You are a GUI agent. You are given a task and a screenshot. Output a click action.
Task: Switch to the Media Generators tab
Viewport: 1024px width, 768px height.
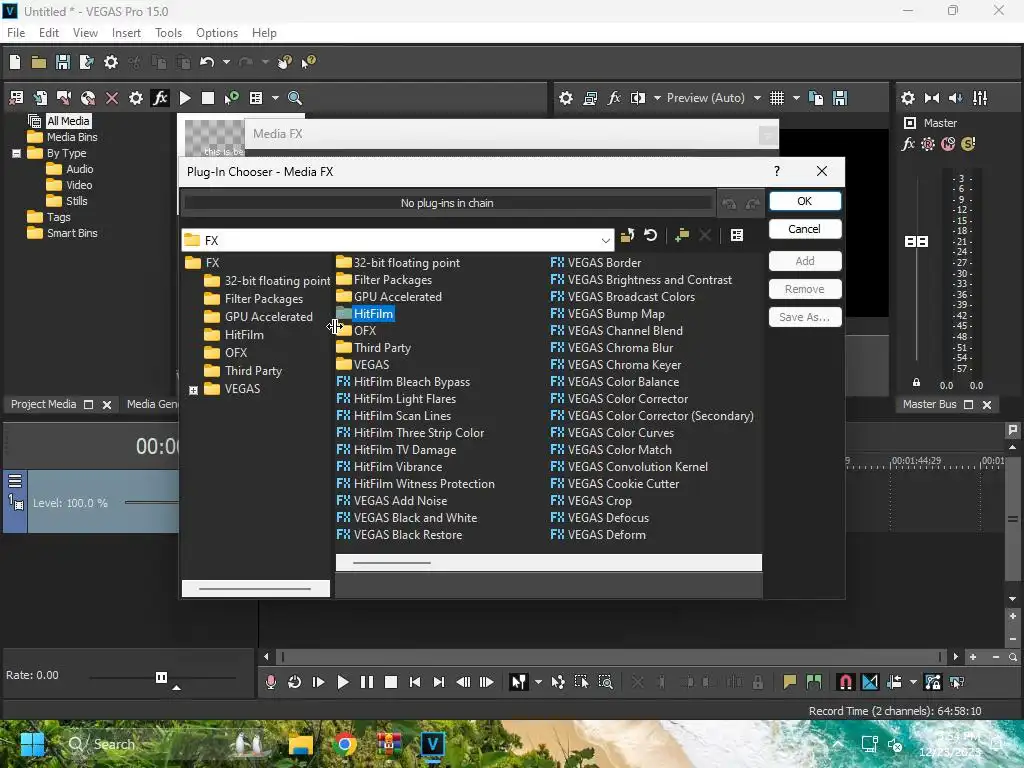tap(152, 404)
